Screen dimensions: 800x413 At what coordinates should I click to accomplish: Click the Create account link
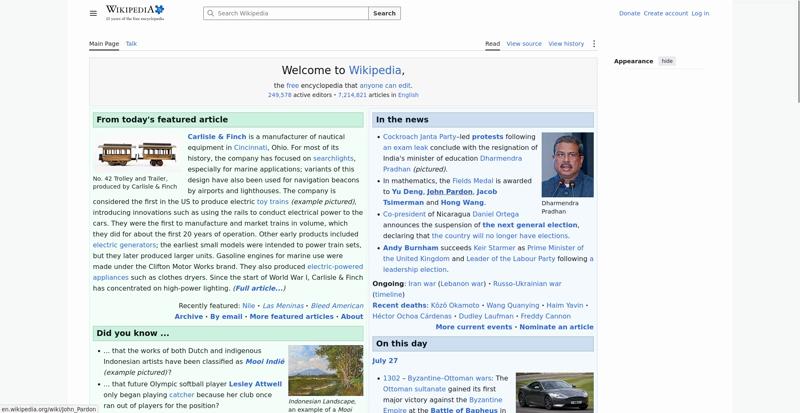(665, 13)
